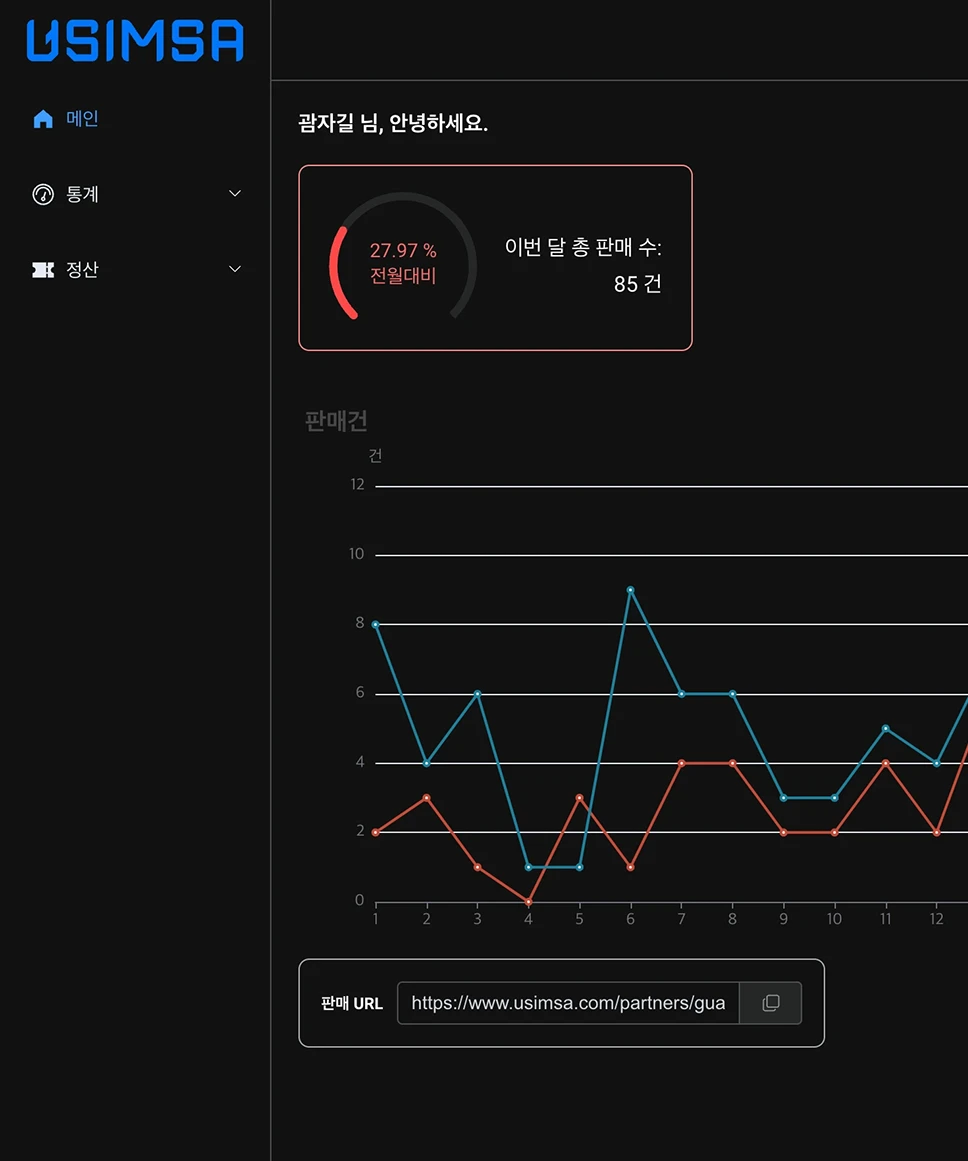Click the ticket icon next to 정산
Viewport: 968px width, 1161px height.
(41, 269)
